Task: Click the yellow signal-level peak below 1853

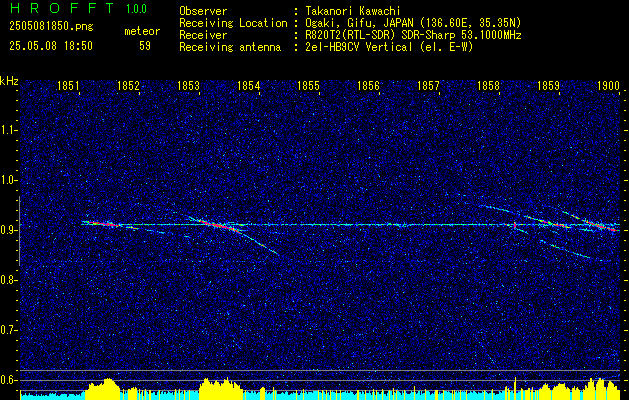Action: point(221,389)
